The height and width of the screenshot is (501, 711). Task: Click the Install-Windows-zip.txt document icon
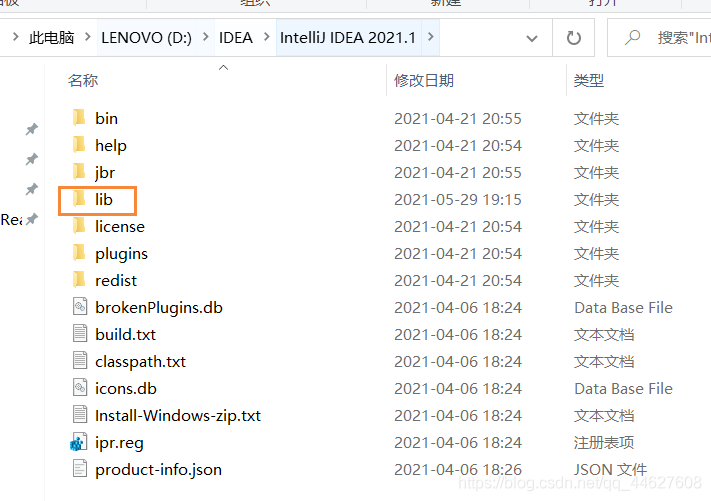(x=80, y=414)
